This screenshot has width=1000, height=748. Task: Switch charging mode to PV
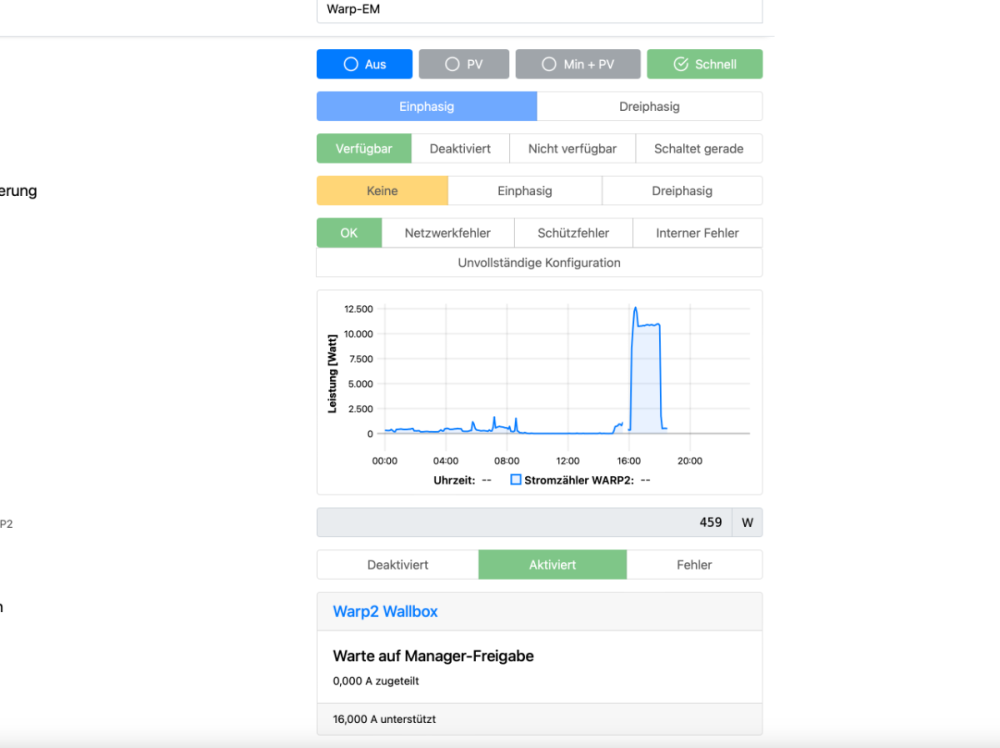tap(464, 64)
